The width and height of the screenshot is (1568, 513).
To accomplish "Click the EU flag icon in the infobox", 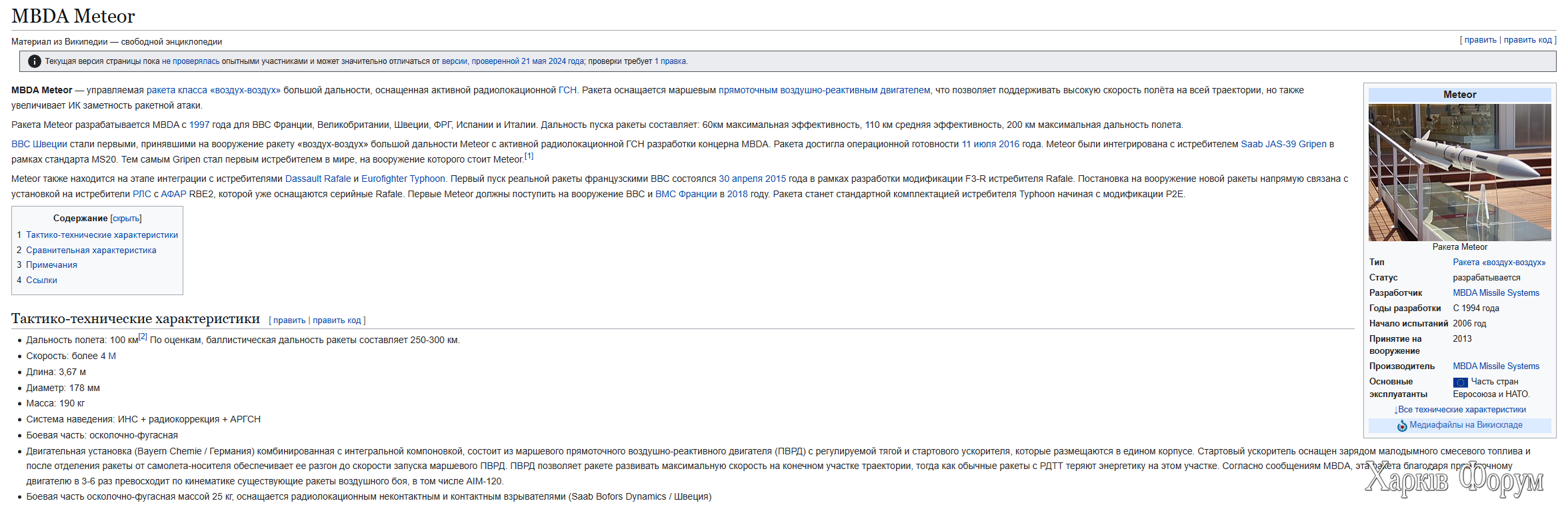I will click(1461, 382).
